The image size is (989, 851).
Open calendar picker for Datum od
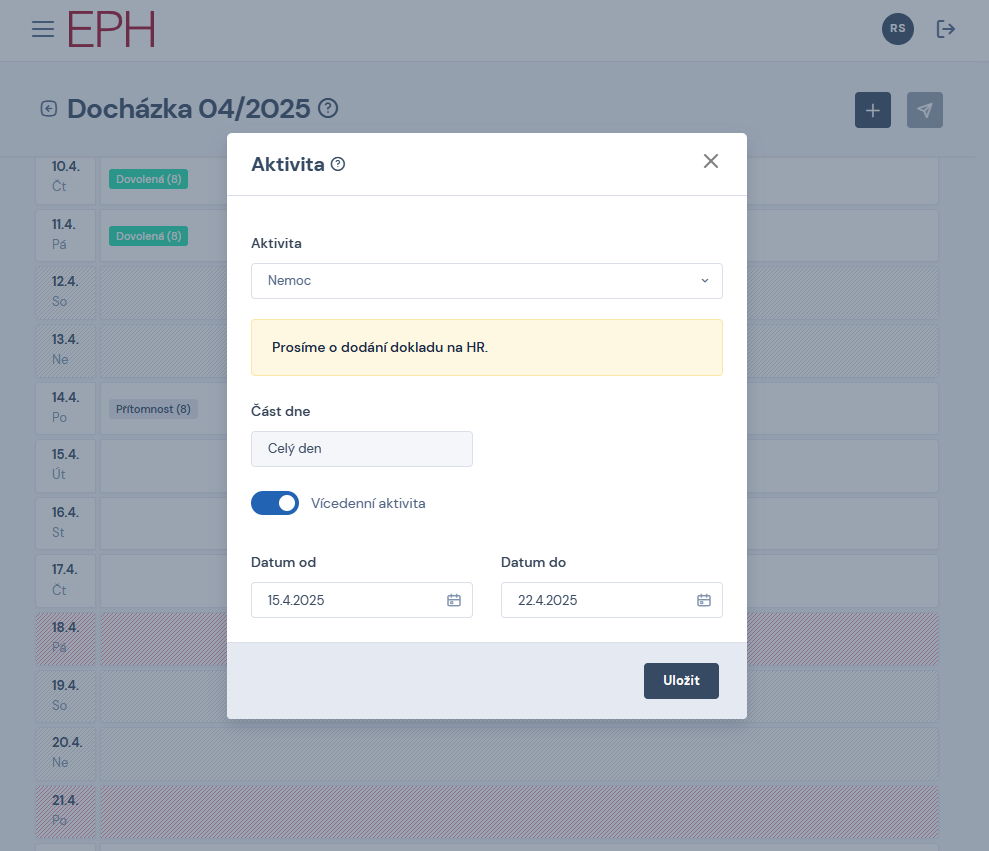[x=453, y=600]
